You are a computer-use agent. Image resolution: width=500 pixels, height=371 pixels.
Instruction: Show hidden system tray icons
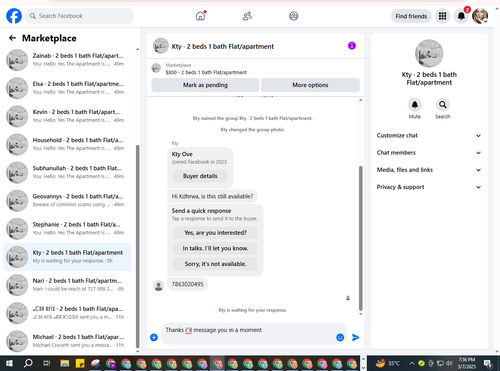click(x=412, y=363)
